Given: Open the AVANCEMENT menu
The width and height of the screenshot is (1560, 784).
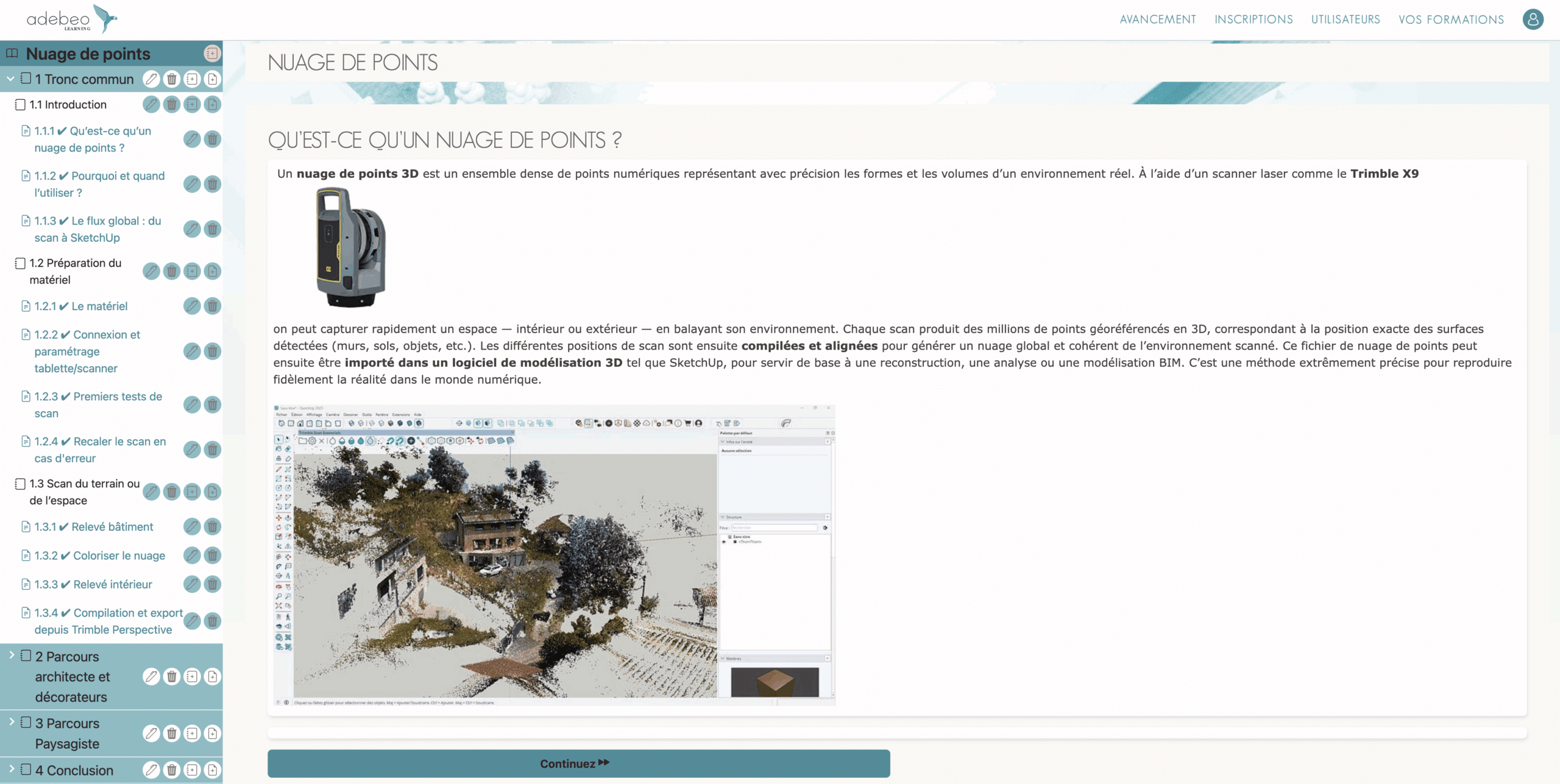Looking at the screenshot, I should click(1157, 19).
